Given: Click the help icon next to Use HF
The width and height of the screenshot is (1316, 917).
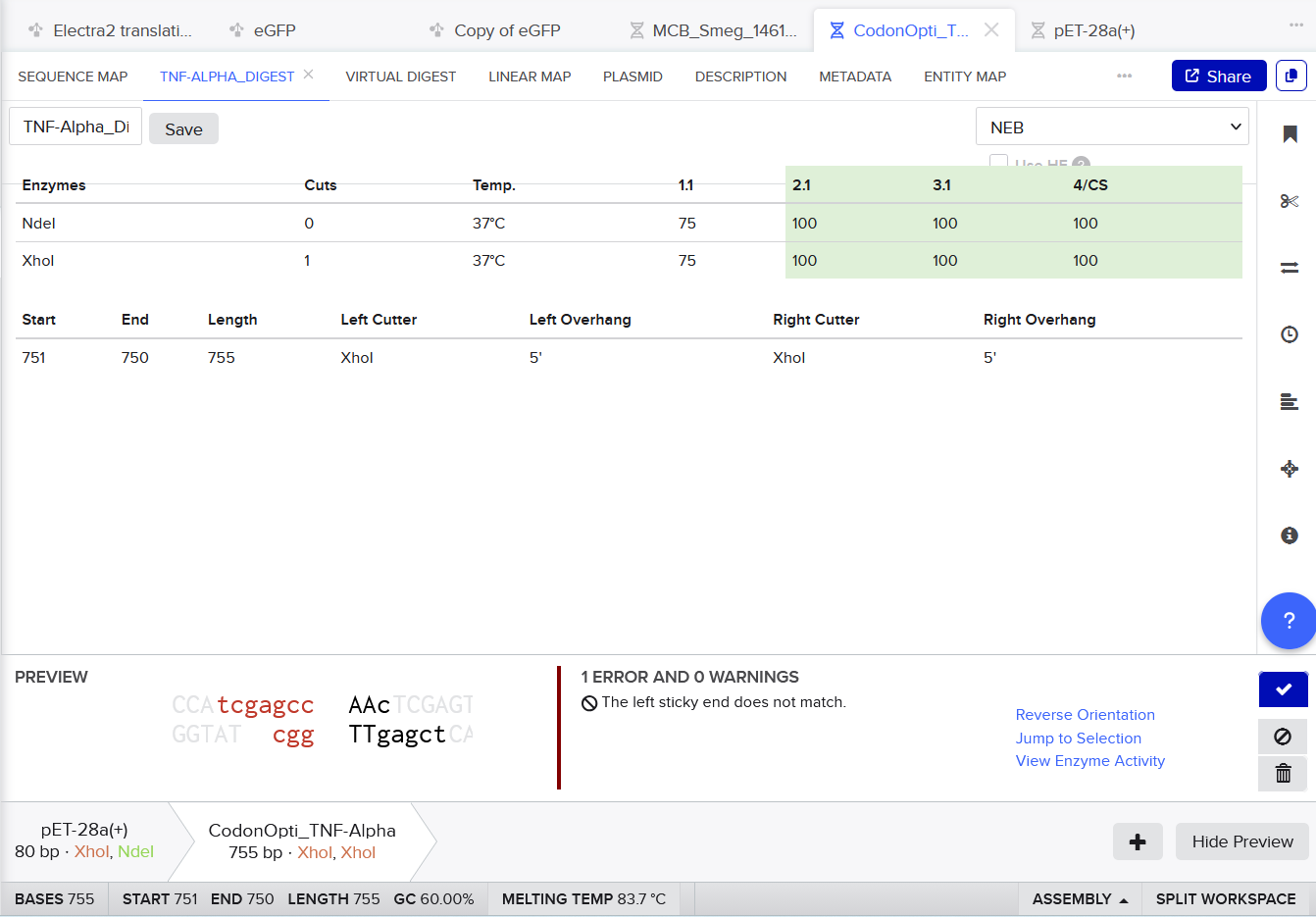Looking at the screenshot, I should pos(1081,164).
